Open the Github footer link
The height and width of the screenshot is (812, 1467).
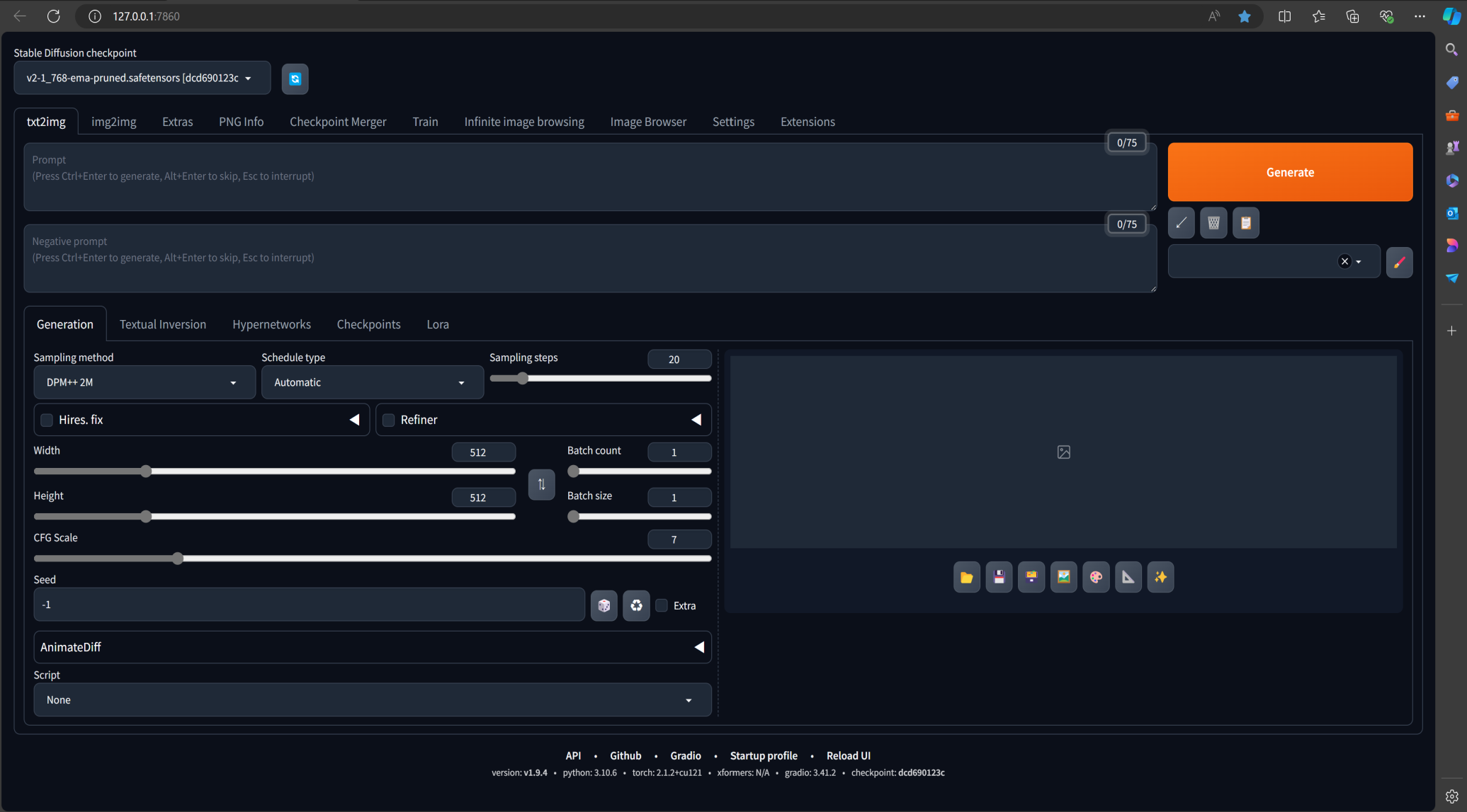625,755
